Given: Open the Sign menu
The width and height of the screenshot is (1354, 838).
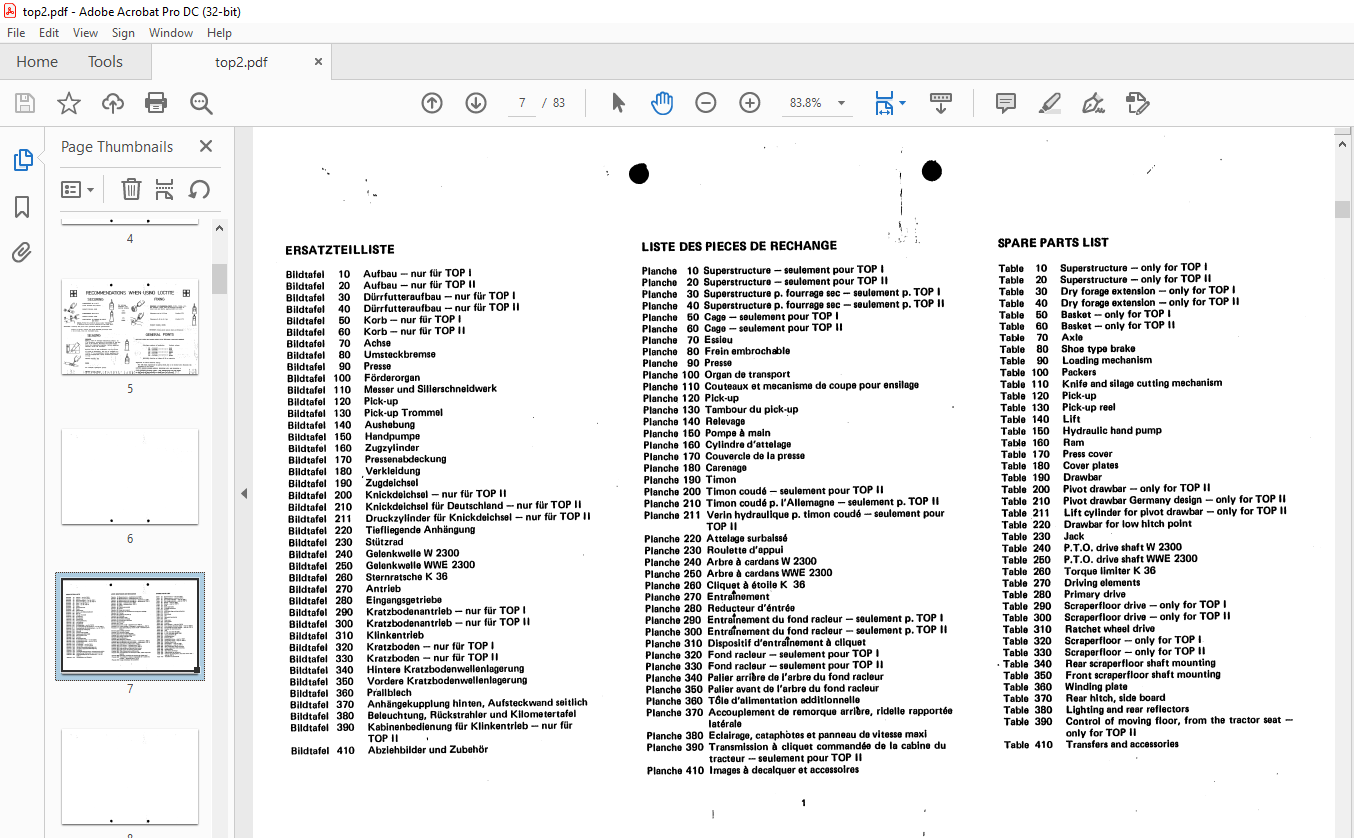Looking at the screenshot, I should pyautogui.click(x=123, y=33).
